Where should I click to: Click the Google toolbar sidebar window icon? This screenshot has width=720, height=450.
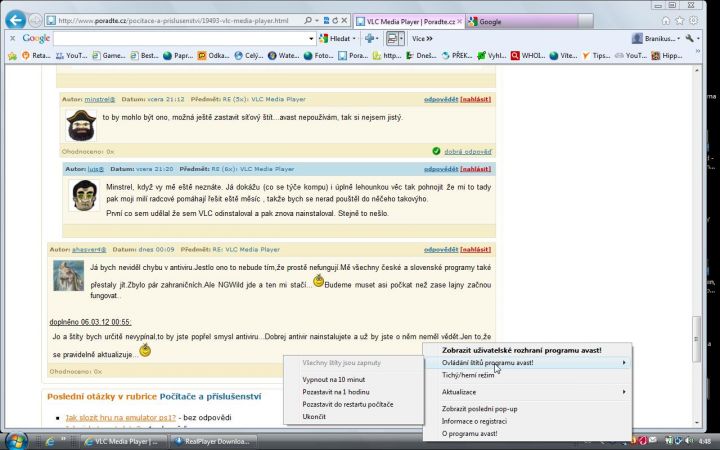[392, 39]
